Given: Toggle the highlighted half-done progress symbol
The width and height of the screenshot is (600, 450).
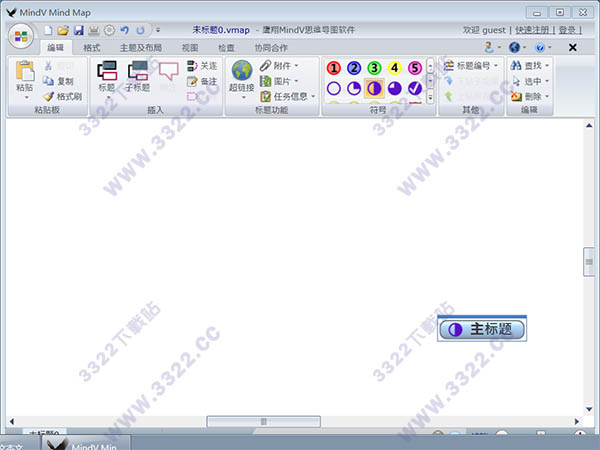Looking at the screenshot, I should coord(374,88).
